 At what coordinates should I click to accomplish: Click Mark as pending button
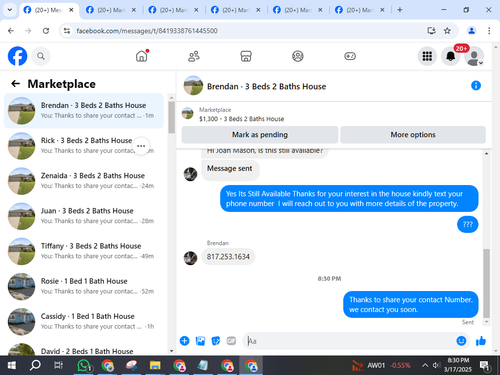click(260, 135)
